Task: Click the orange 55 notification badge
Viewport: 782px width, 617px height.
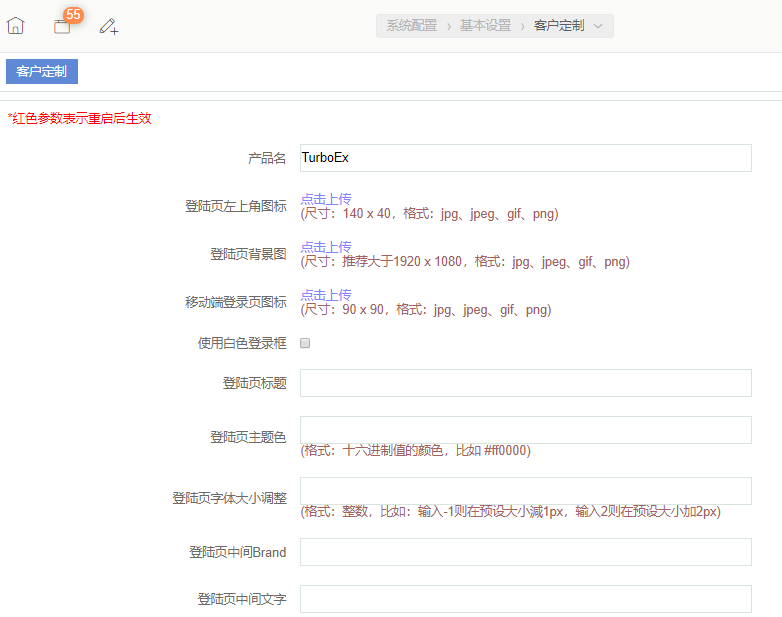Action: [73, 15]
